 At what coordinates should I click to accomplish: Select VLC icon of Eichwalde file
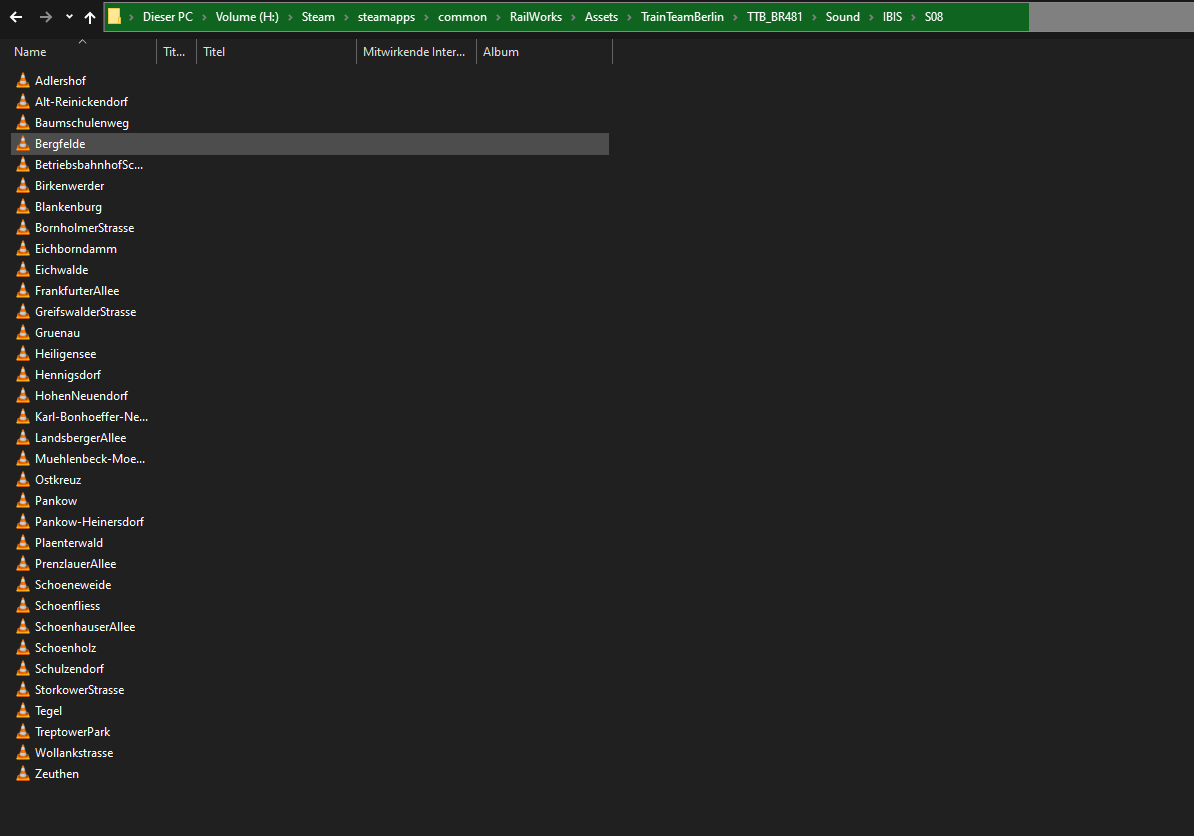(23, 270)
